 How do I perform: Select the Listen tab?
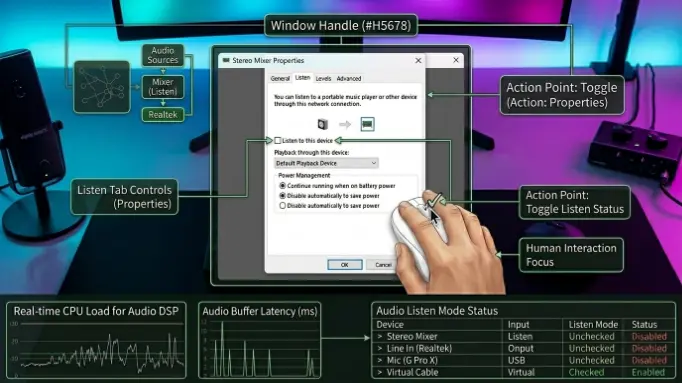(302, 78)
